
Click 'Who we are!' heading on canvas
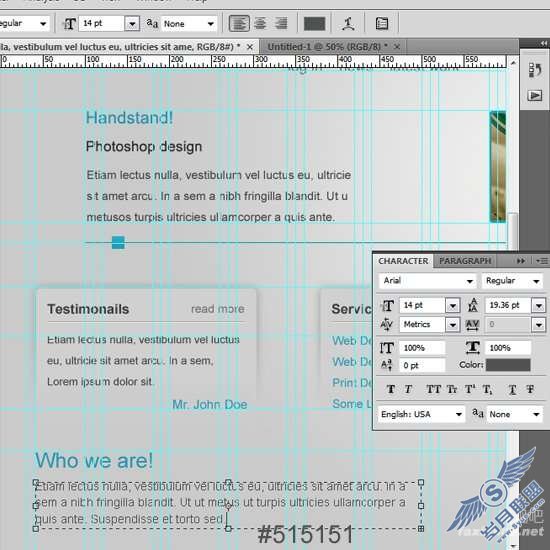(x=94, y=461)
